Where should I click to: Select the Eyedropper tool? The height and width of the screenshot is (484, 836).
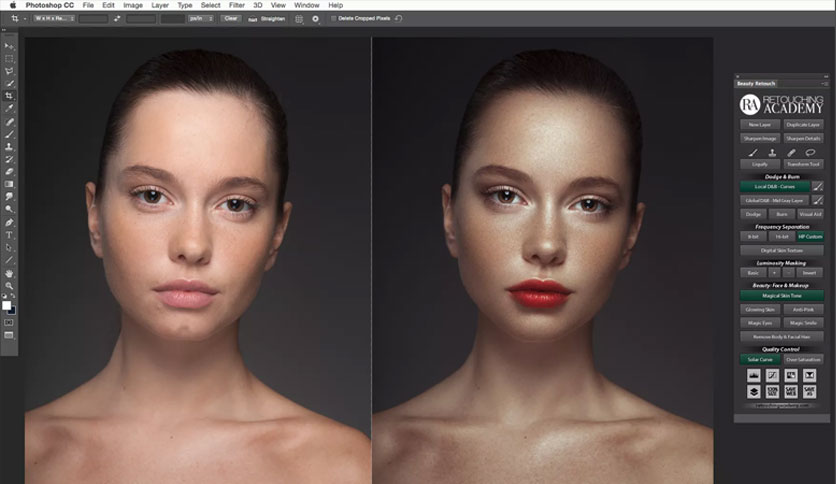point(9,109)
